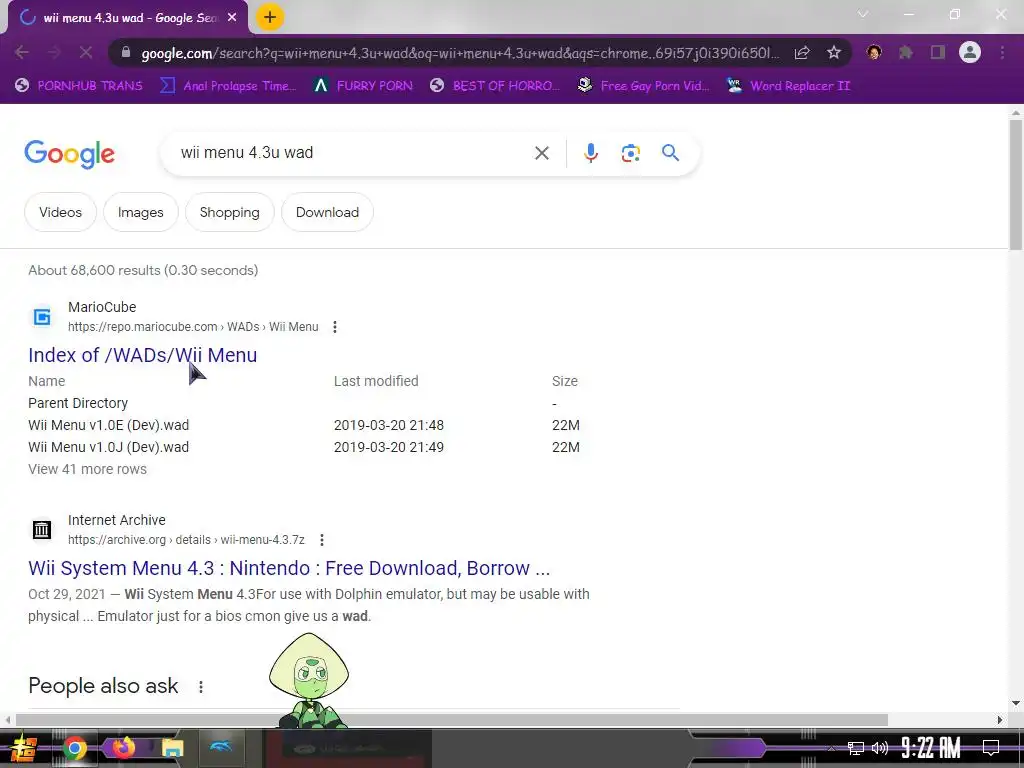Launch Firefox from the taskbar
The image size is (1024, 768).
124,748
